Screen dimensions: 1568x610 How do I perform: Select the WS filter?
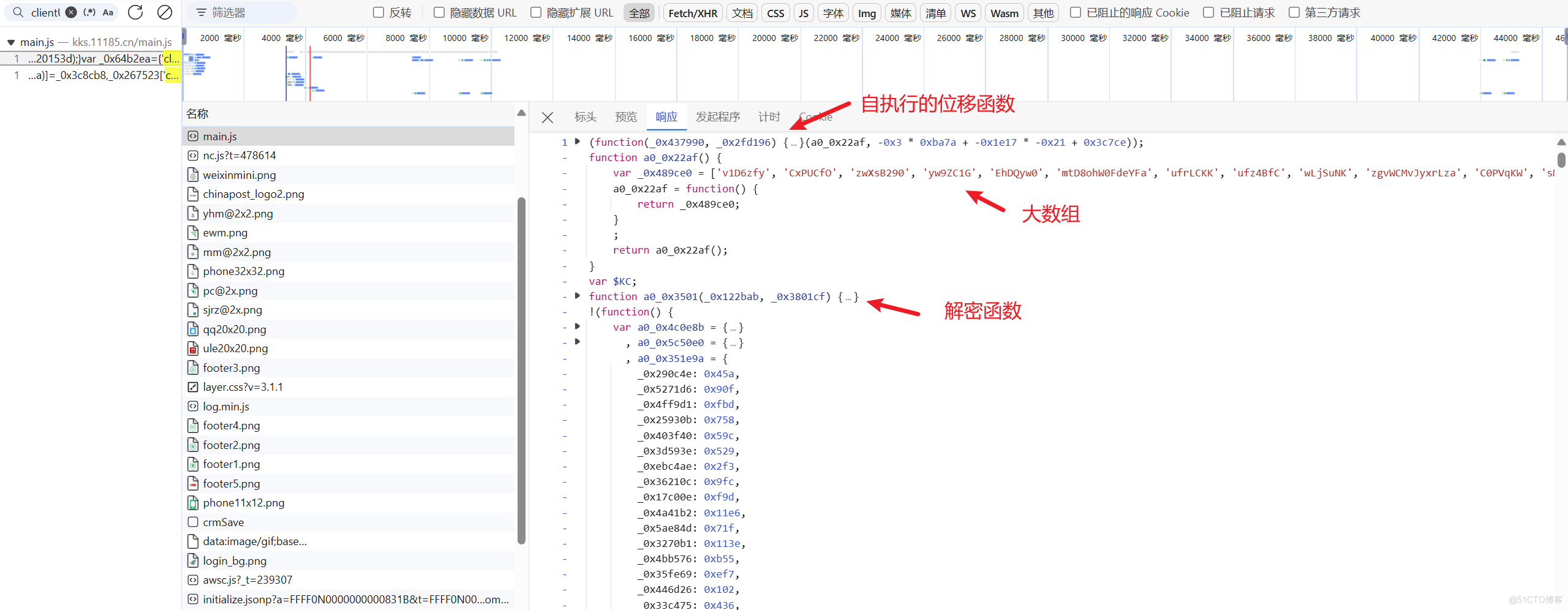pos(968,13)
